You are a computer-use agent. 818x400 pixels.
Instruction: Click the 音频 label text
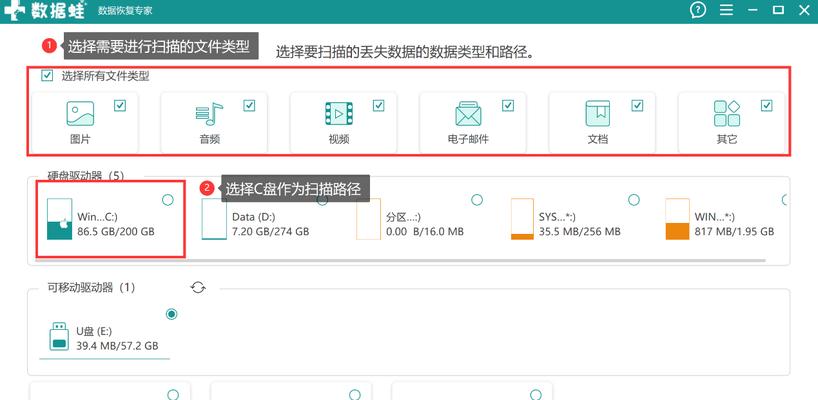click(x=210, y=139)
